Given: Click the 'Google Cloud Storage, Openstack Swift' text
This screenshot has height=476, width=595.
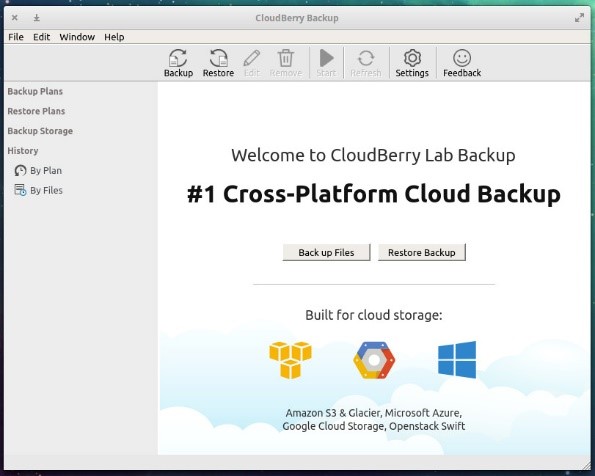Looking at the screenshot, I should (x=374, y=426).
